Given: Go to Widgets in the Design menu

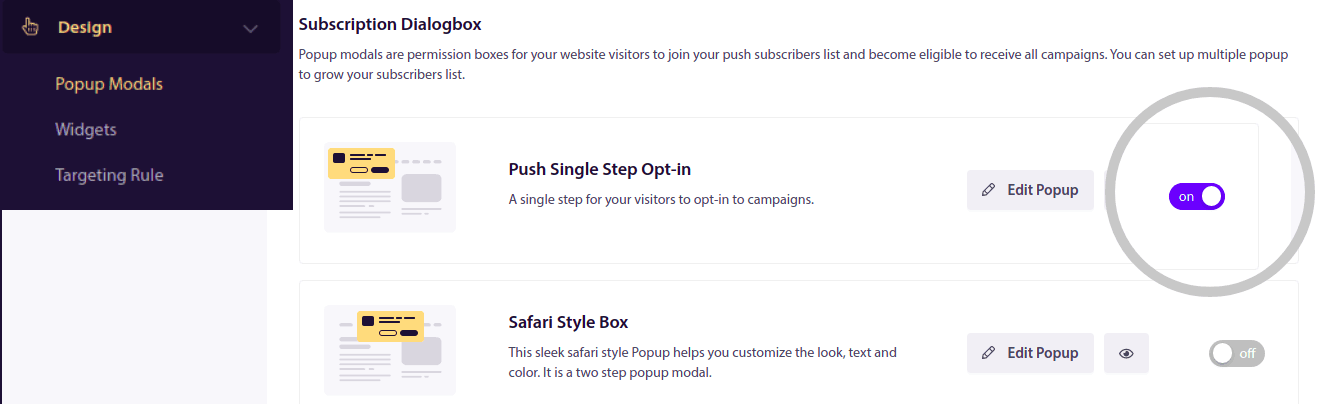Looking at the screenshot, I should pos(86,130).
